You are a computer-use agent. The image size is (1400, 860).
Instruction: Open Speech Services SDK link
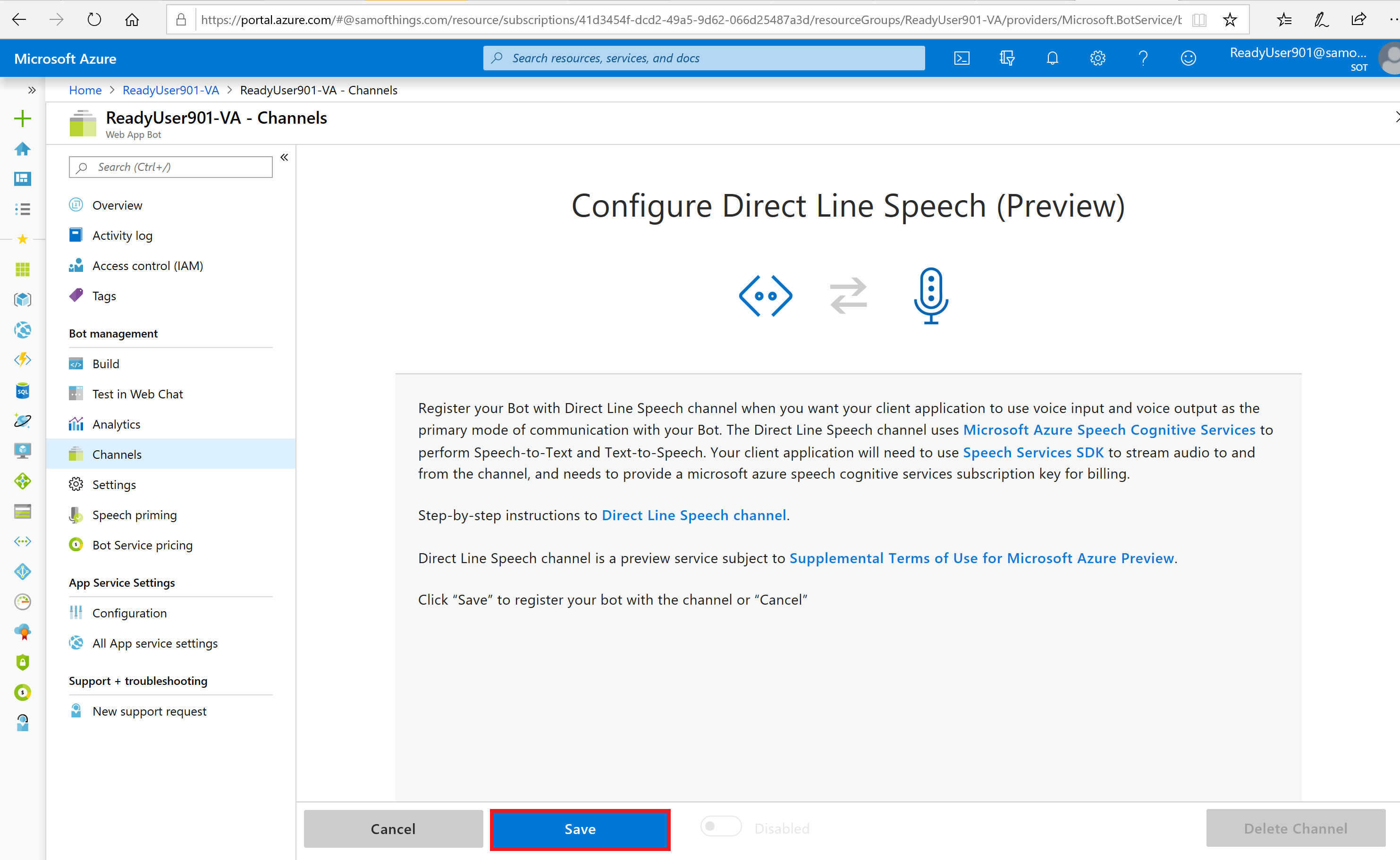pyautogui.click(x=1033, y=452)
